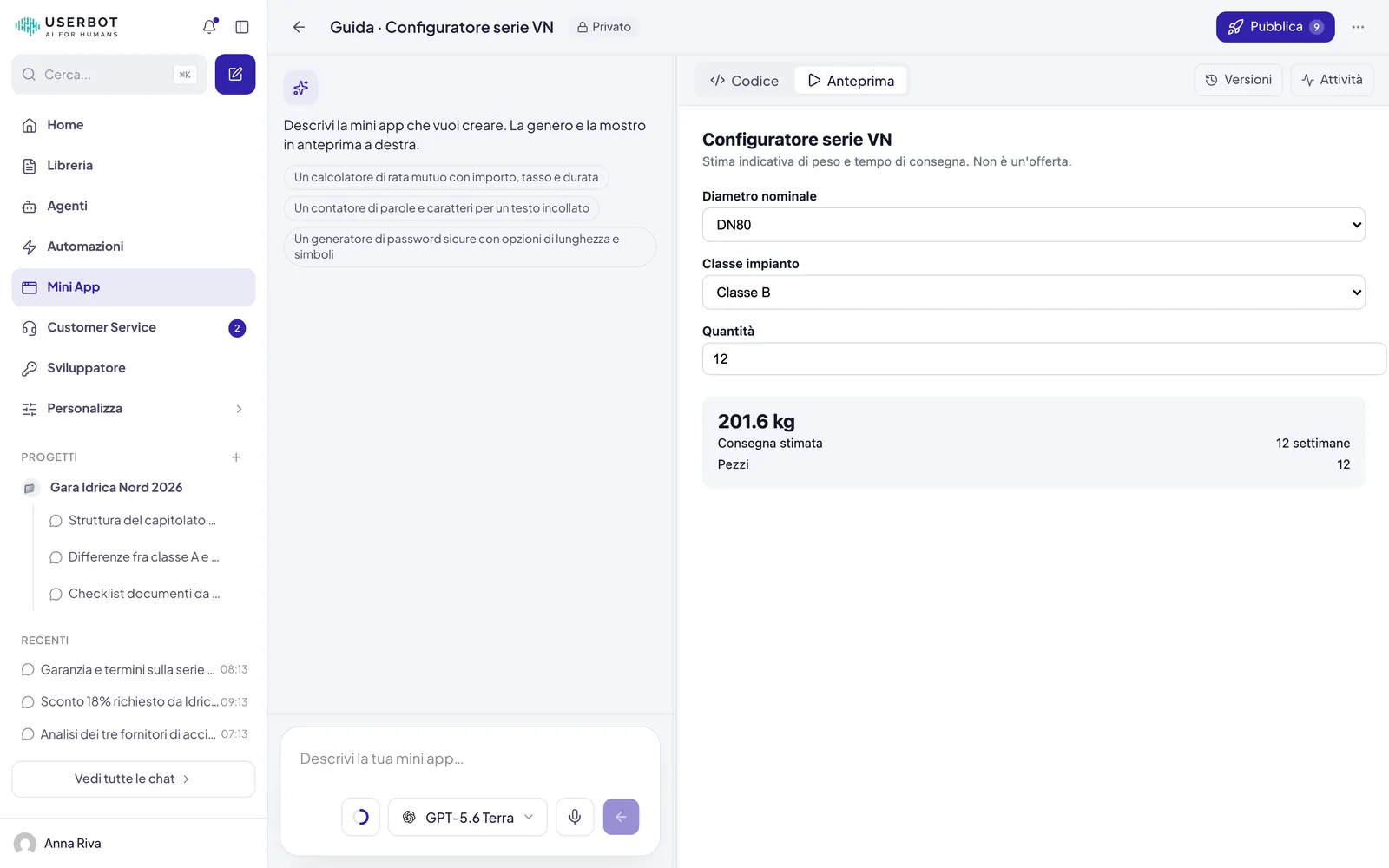The width and height of the screenshot is (1389, 868).
Task: Send the mini app description
Action: 621,817
